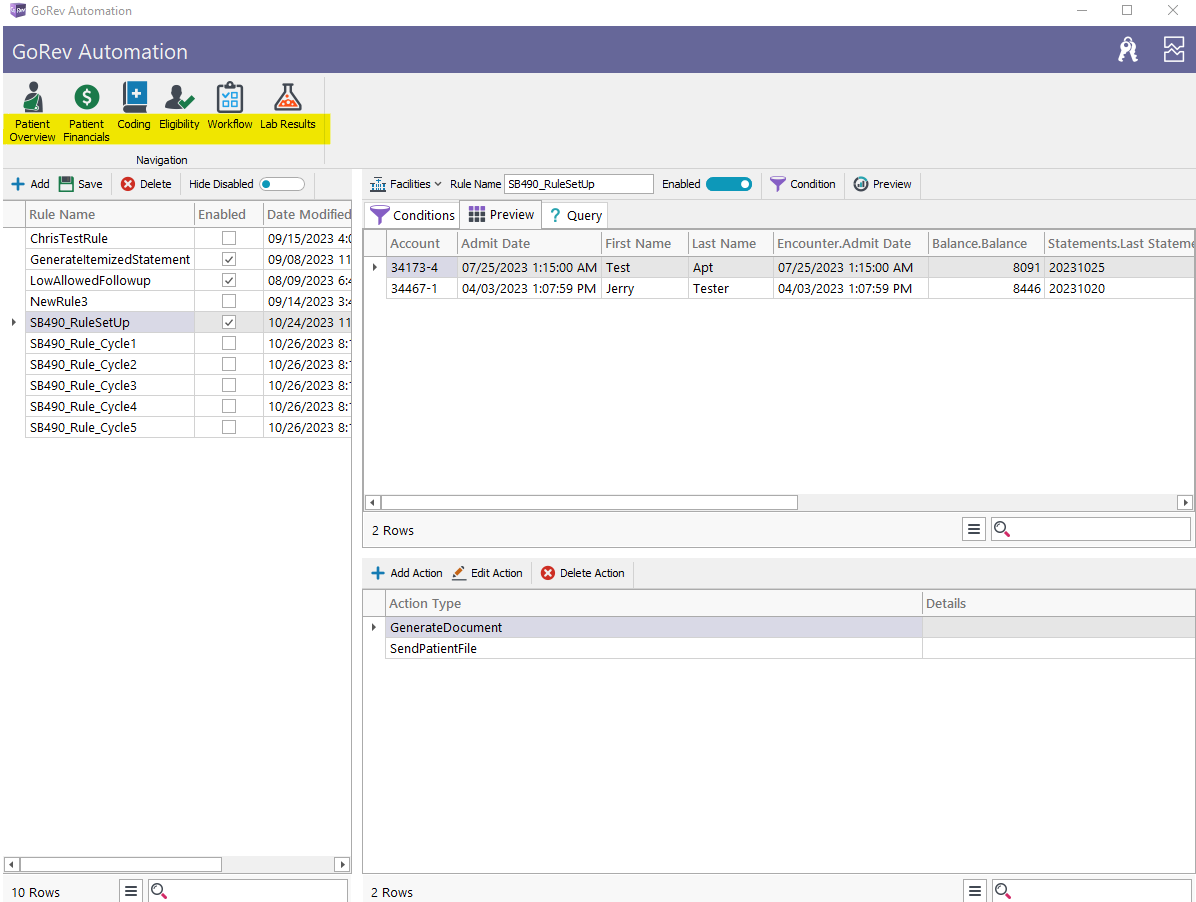This screenshot has width=1196, height=902.
Task: Sort preview by Balance.Balance column
Action: point(985,243)
